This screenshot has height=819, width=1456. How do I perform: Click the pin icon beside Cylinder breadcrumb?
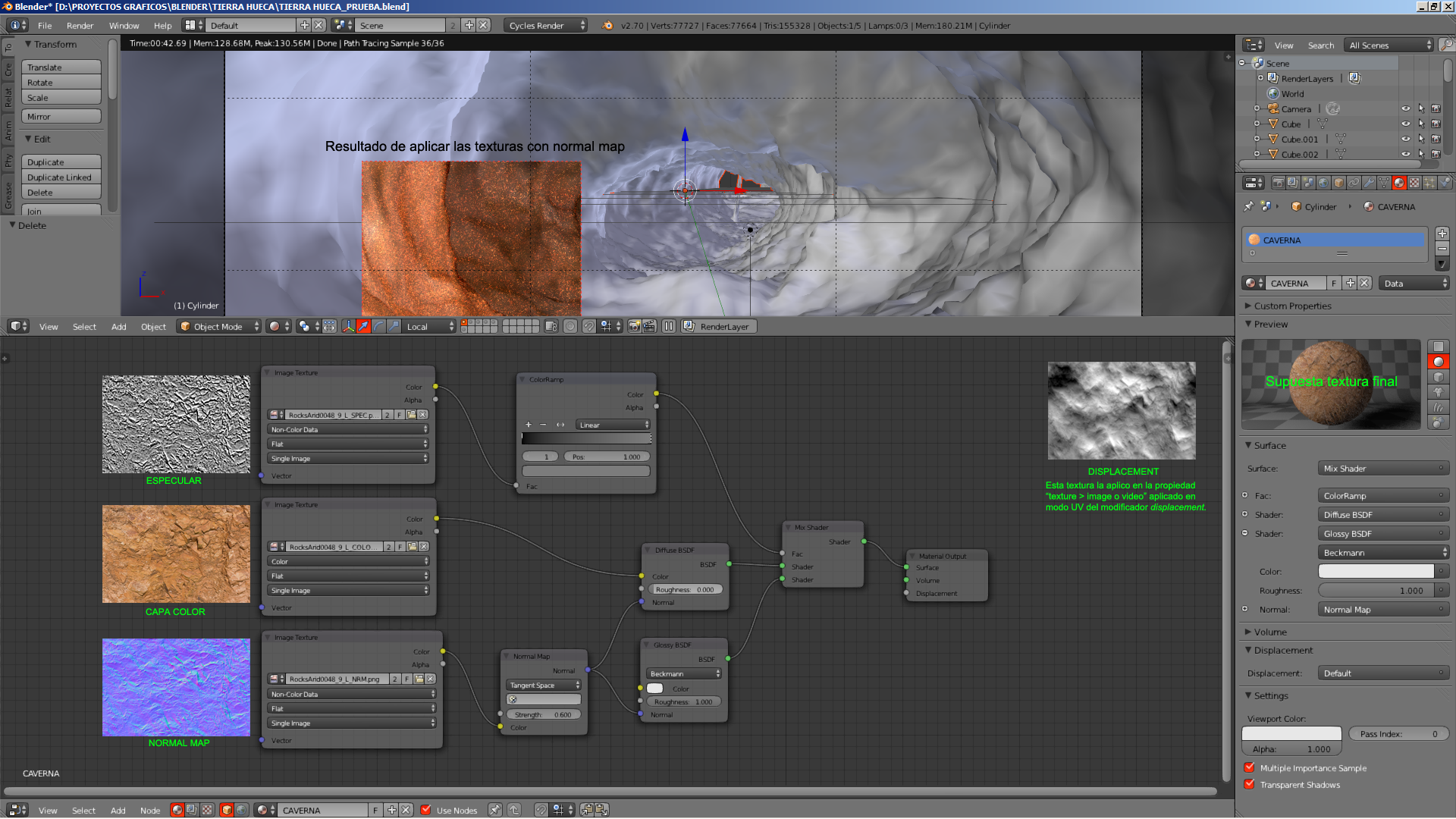point(1249,206)
